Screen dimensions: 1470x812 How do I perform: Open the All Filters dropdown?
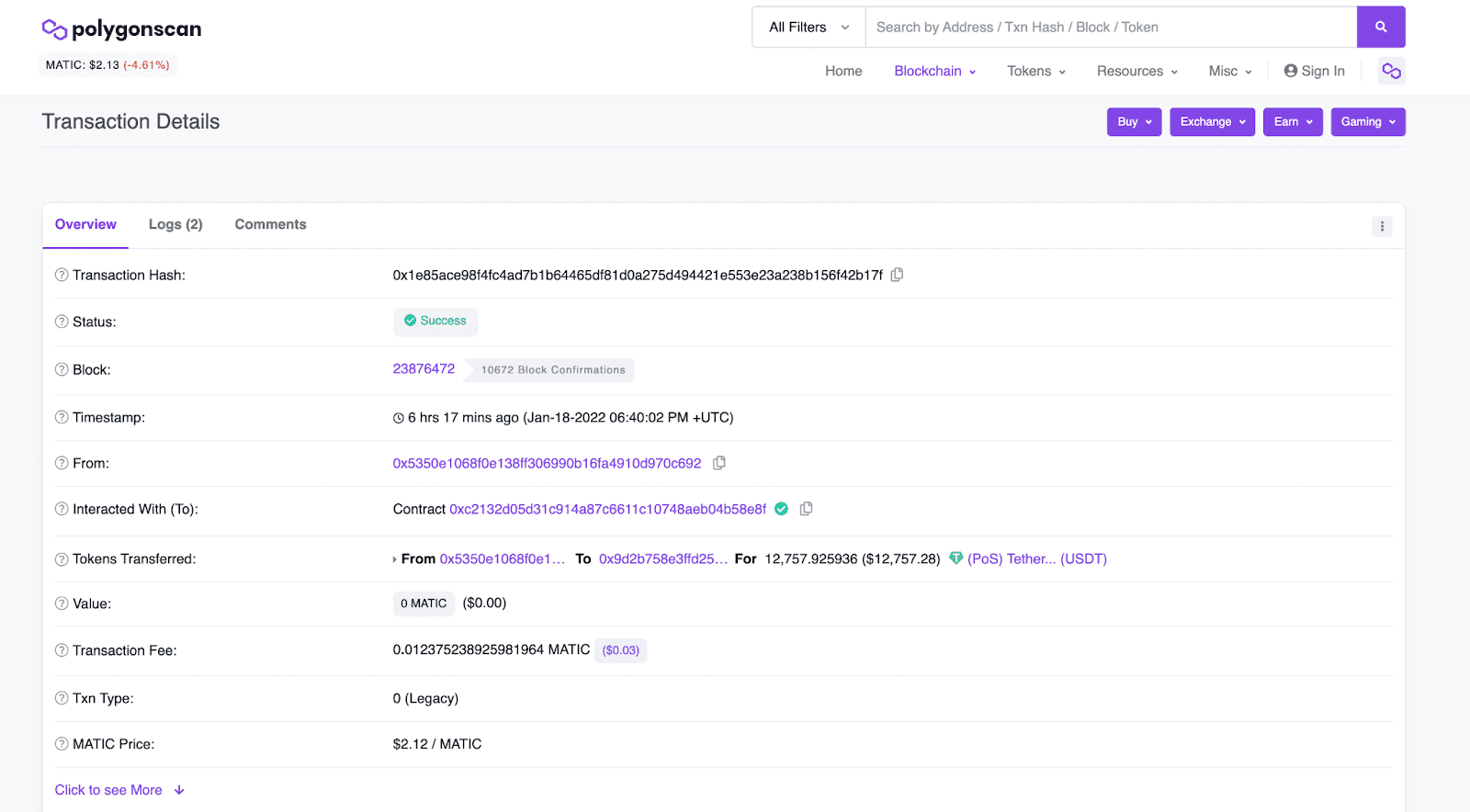(x=808, y=28)
